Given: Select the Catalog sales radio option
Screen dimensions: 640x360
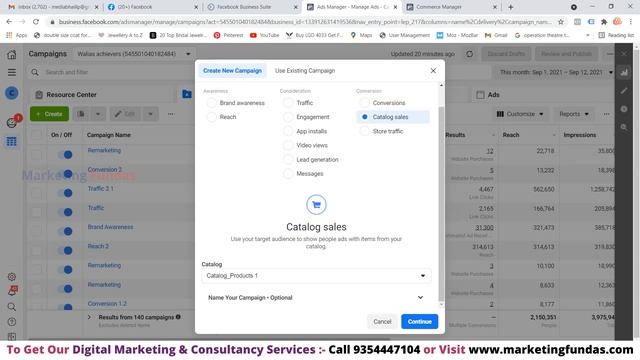Looking at the screenshot, I should [364, 117].
